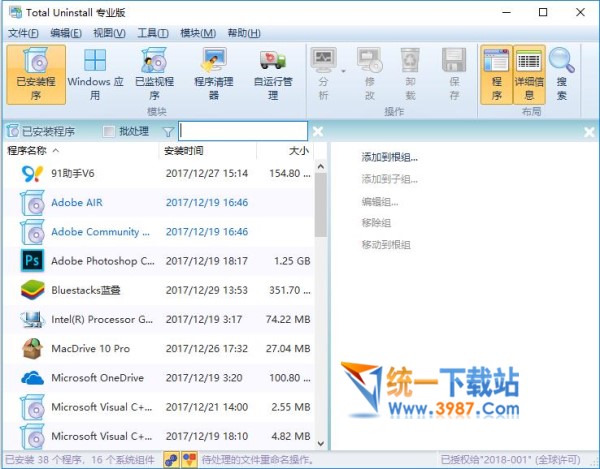Click 编辑组... option

point(380,201)
